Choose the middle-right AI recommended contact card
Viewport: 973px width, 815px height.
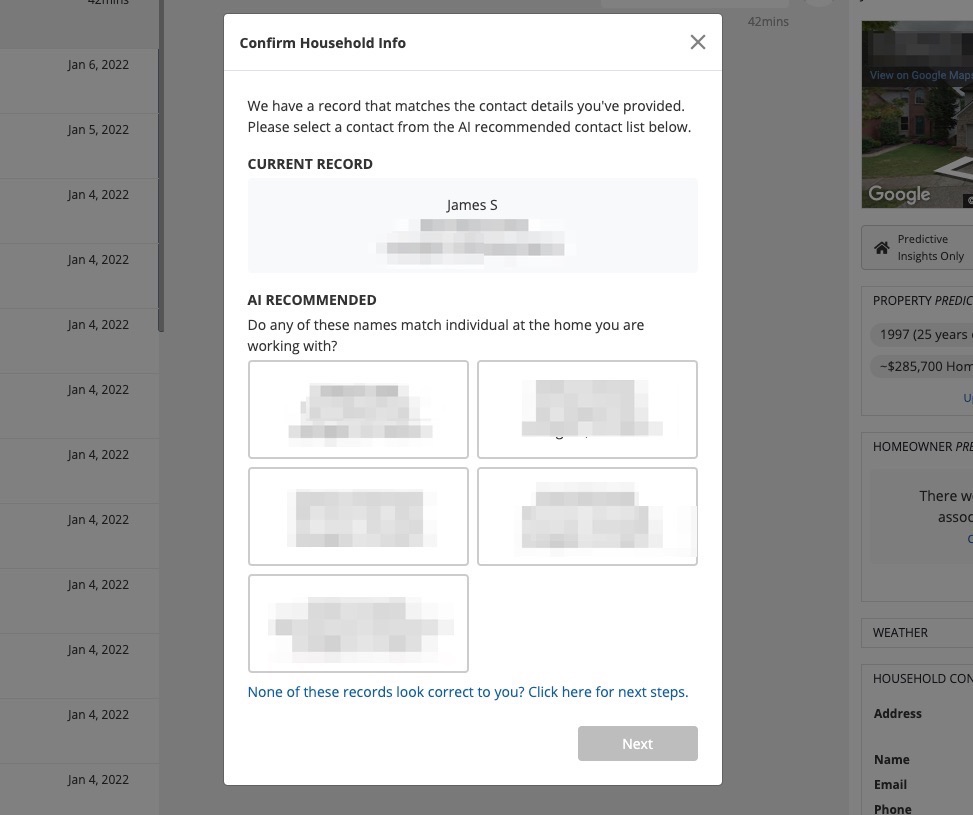pos(587,516)
